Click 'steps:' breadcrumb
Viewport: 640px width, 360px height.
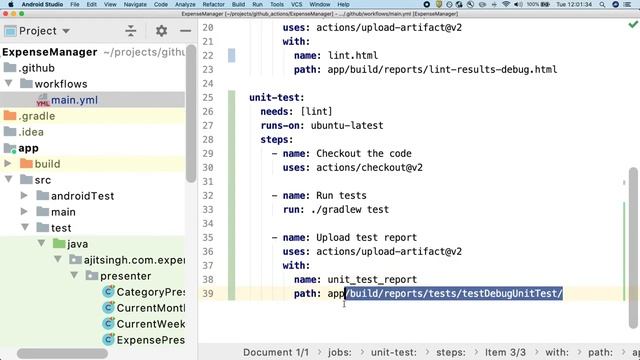pos(451,352)
